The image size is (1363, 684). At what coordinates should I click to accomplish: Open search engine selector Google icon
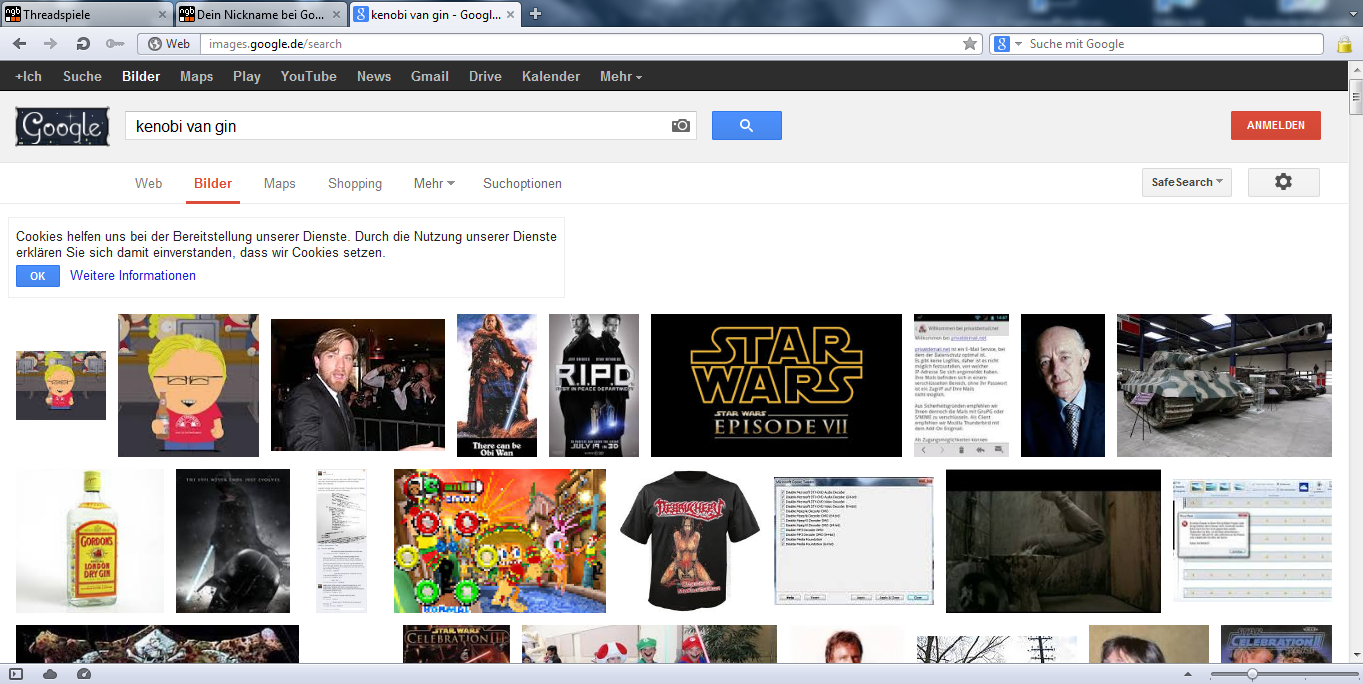click(1007, 44)
